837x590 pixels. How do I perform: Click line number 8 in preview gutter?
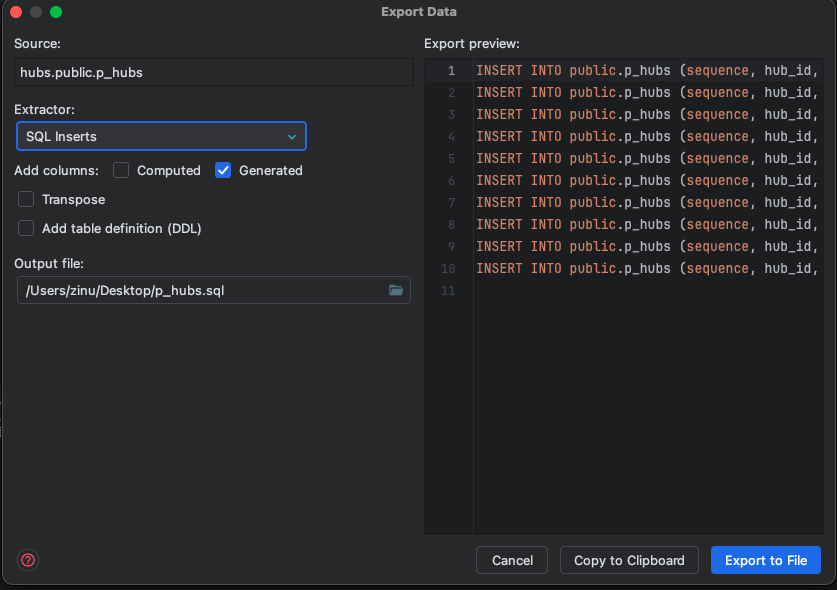[452, 225]
